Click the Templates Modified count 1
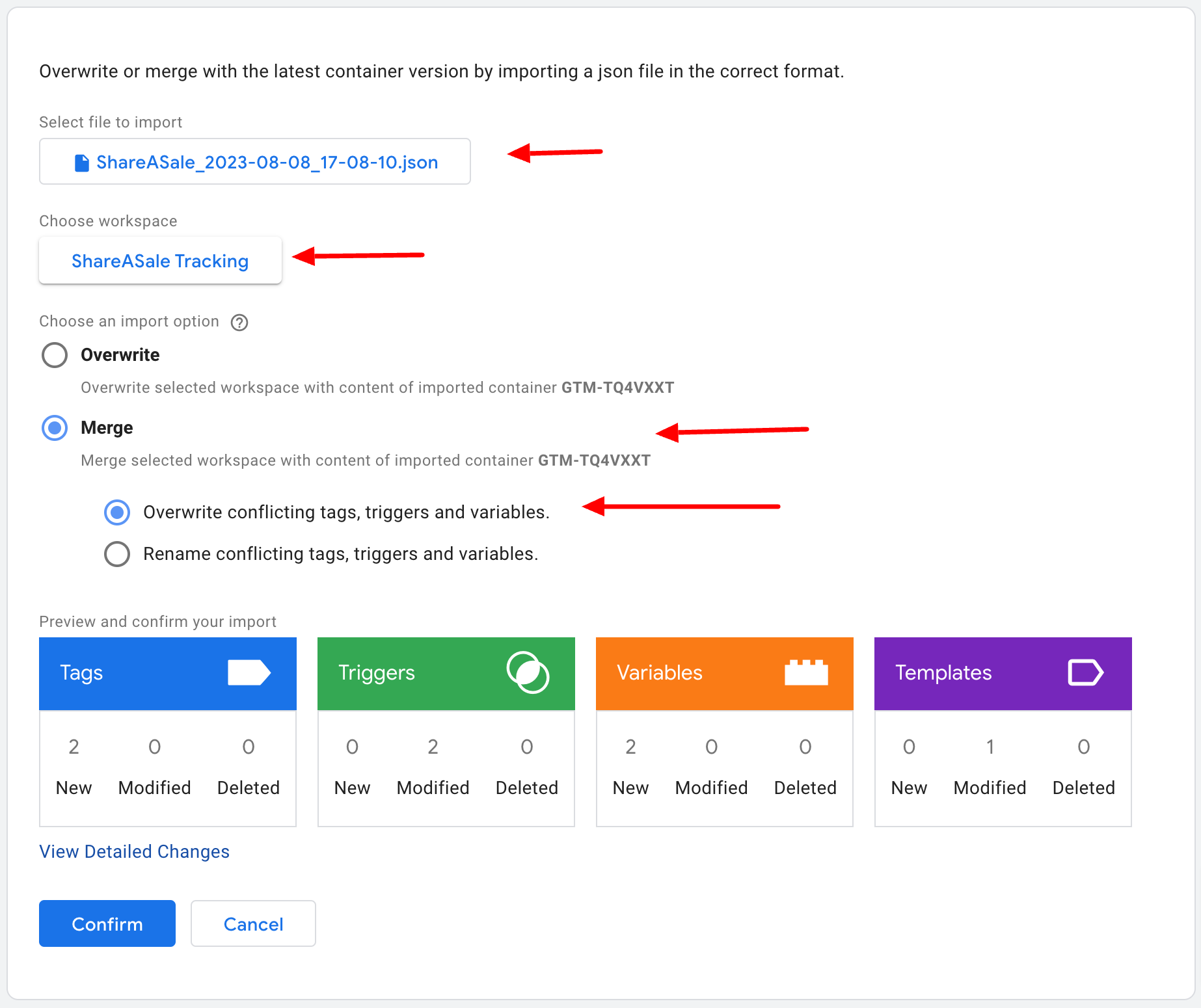 click(x=990, y=747)
